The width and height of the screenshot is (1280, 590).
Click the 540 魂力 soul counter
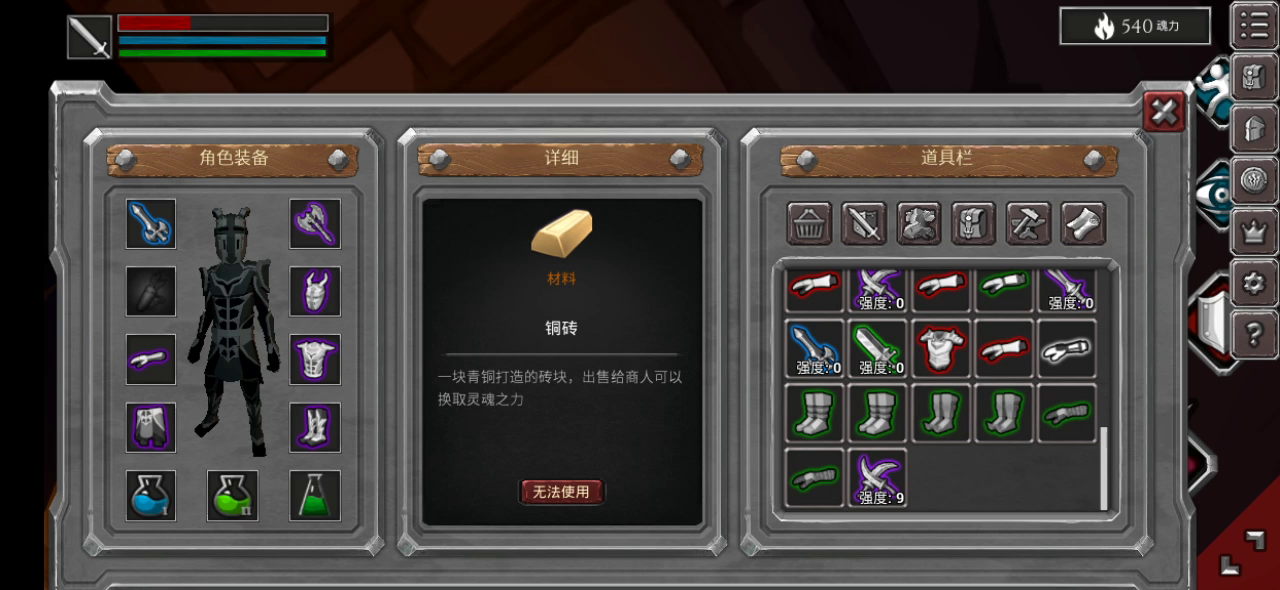[x=1135, y=26]
